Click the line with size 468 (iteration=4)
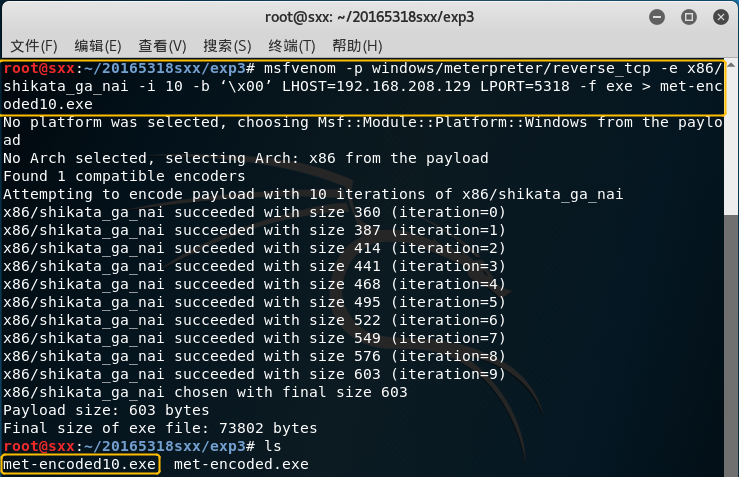This screenshot has width=739, height=477. pos(255,284)
